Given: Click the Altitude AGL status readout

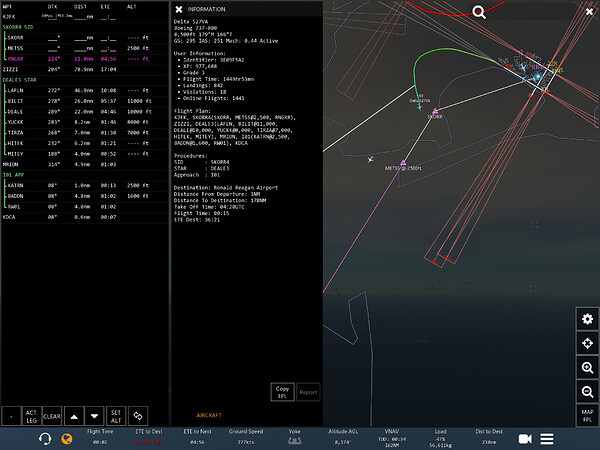Looking at the screenshot, I should click(343, 437).
